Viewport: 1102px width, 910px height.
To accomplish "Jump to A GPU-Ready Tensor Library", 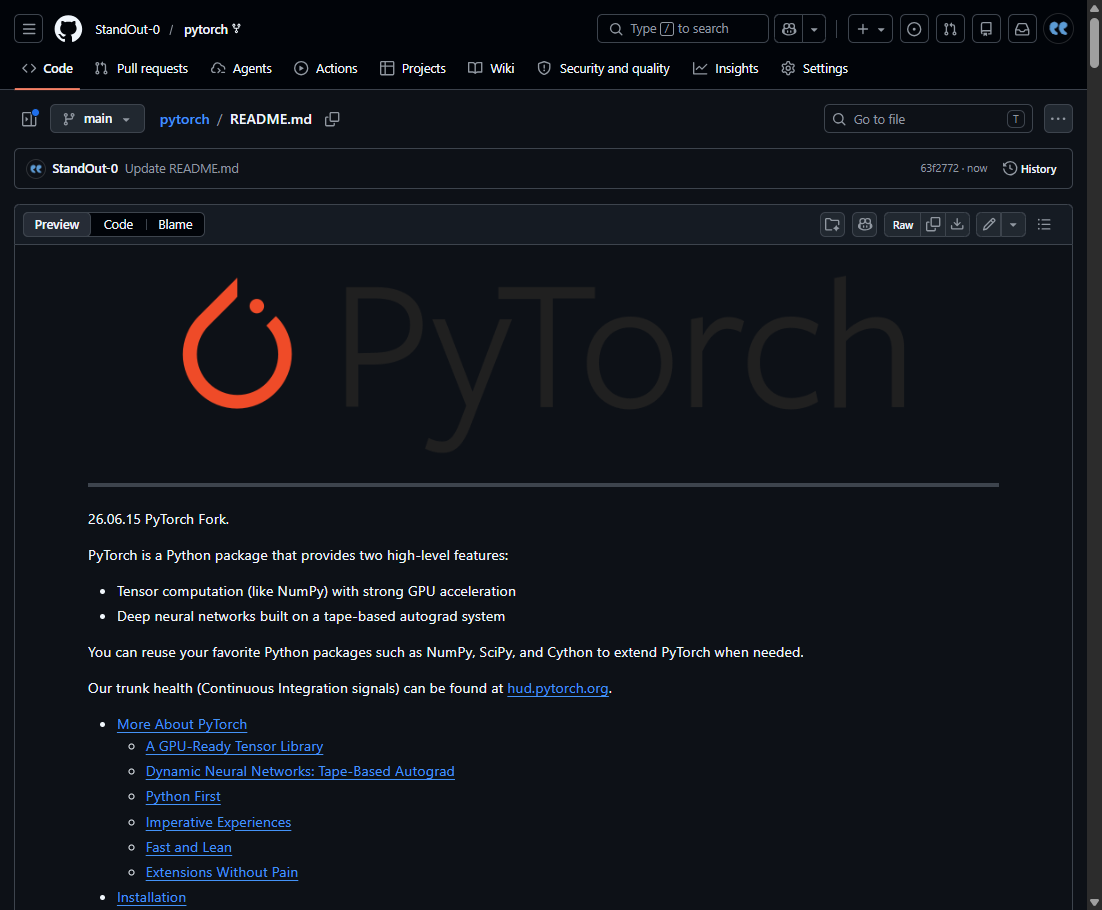I will click(x=234, y=746).
